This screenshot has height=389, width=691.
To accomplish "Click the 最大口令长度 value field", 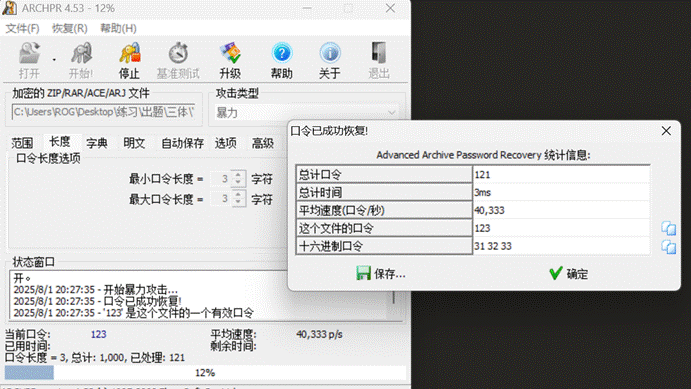I will click(x=221, y=199).
